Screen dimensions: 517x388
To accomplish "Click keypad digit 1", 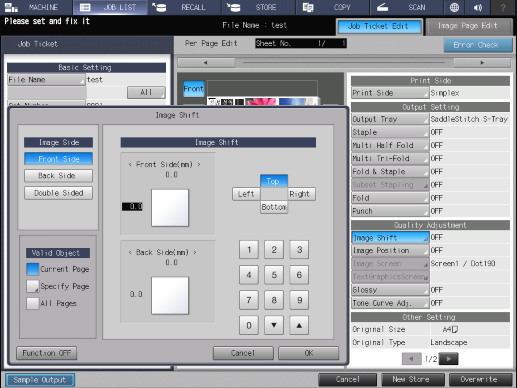I will tap(249, 250).
